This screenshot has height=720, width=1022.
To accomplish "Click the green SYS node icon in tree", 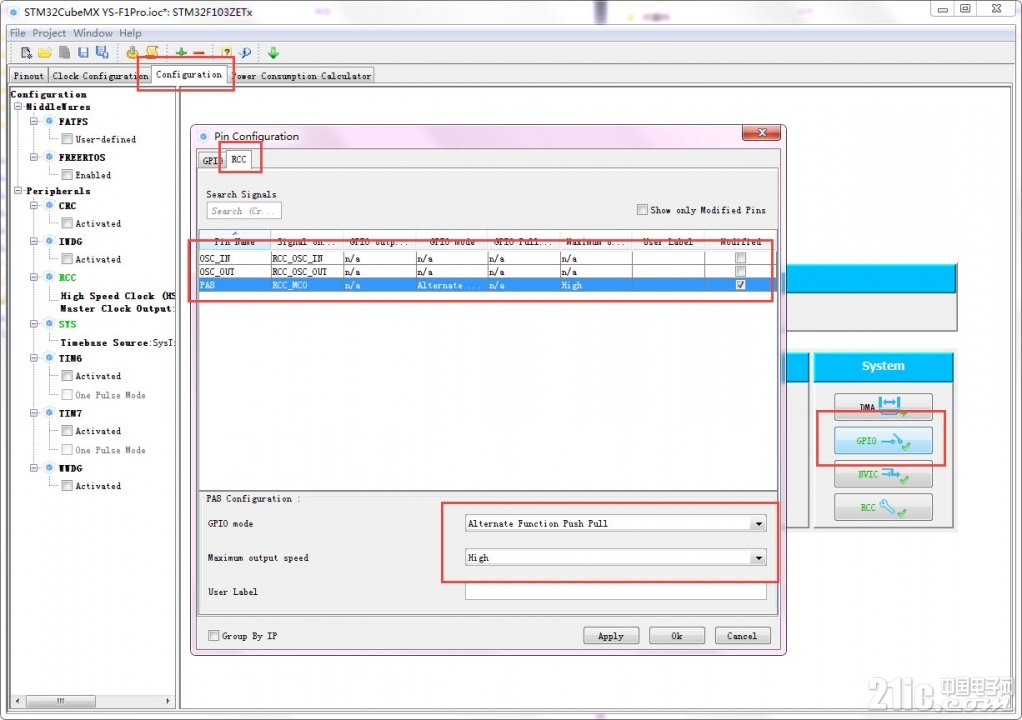I will tap(49, 324).
